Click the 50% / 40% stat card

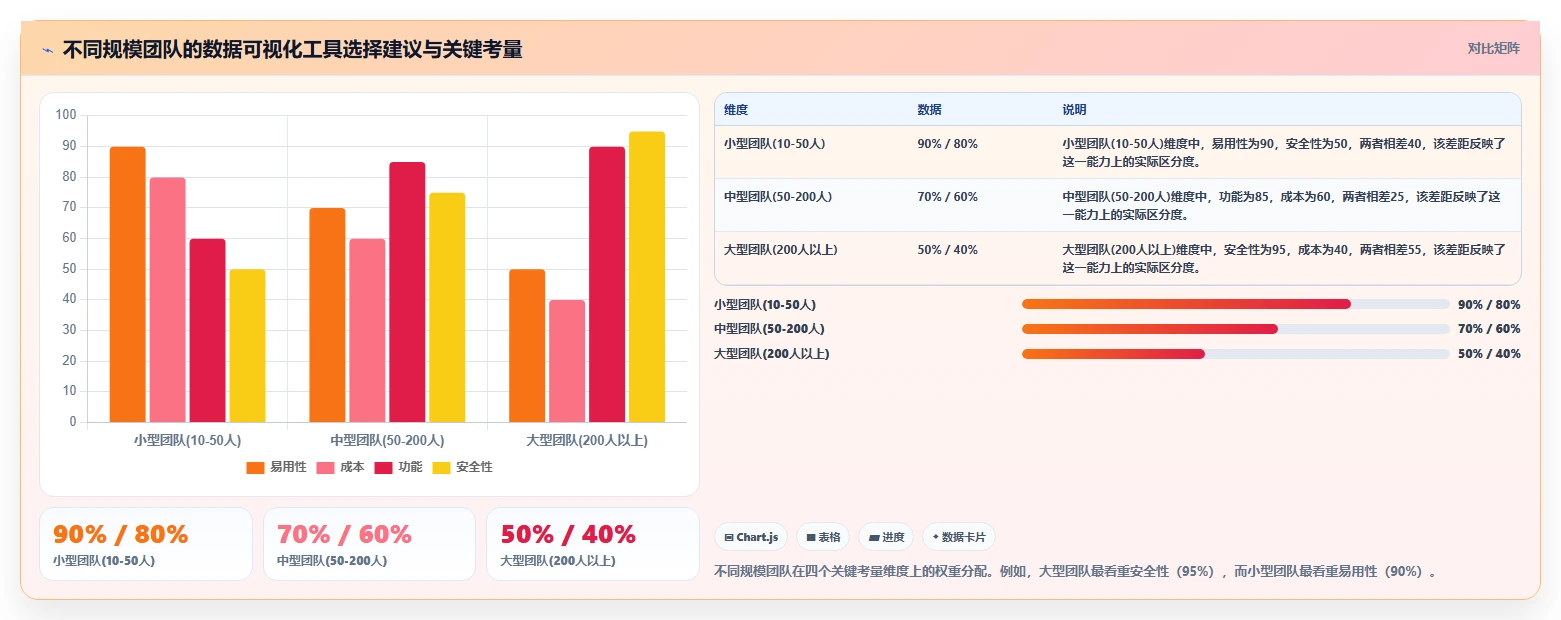[x=593, y=544]
